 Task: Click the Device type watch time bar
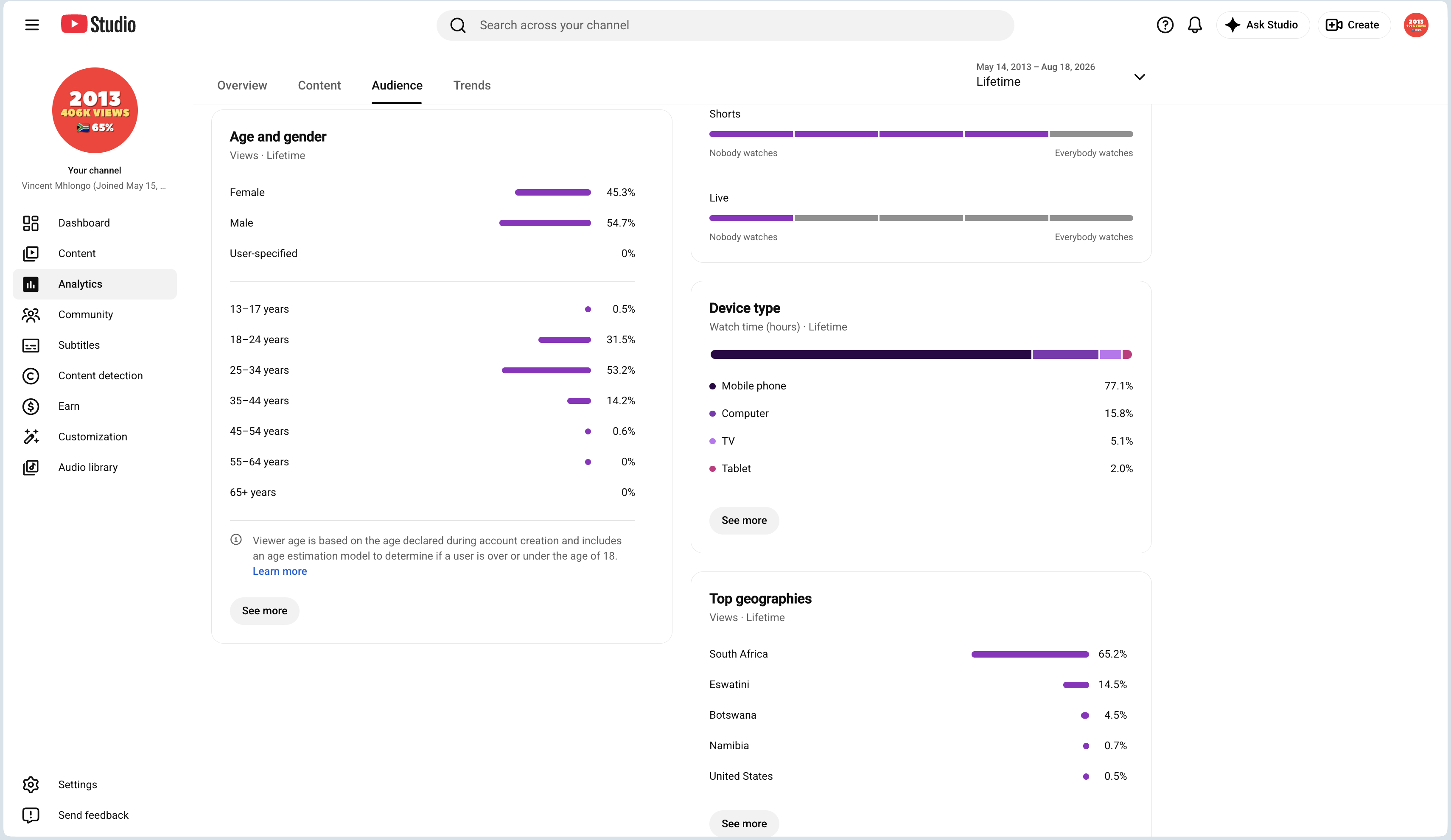point(921,354)
